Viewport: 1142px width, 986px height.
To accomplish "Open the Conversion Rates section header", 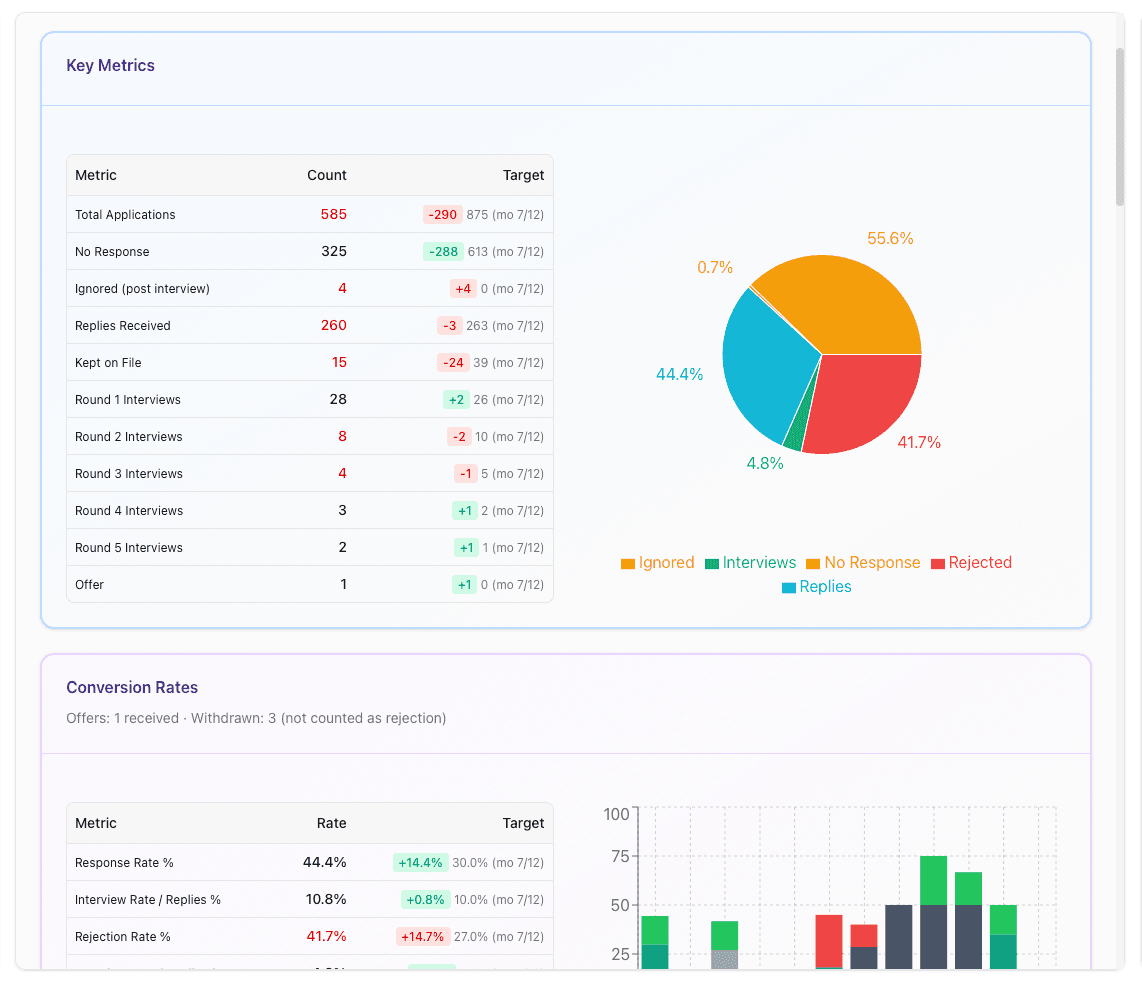I will pos(132,687).
